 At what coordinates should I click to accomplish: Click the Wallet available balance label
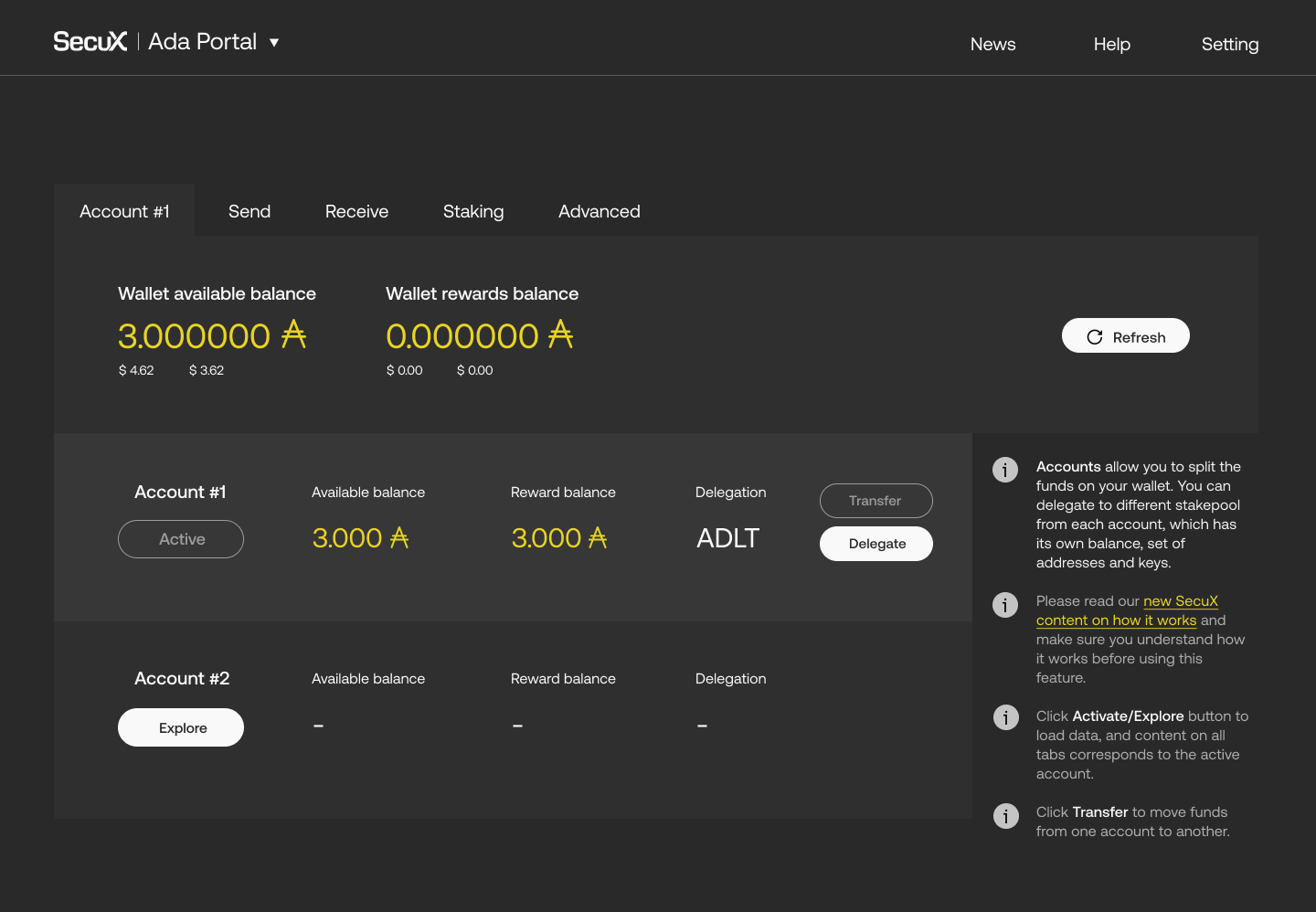click(x=217, y=293)
